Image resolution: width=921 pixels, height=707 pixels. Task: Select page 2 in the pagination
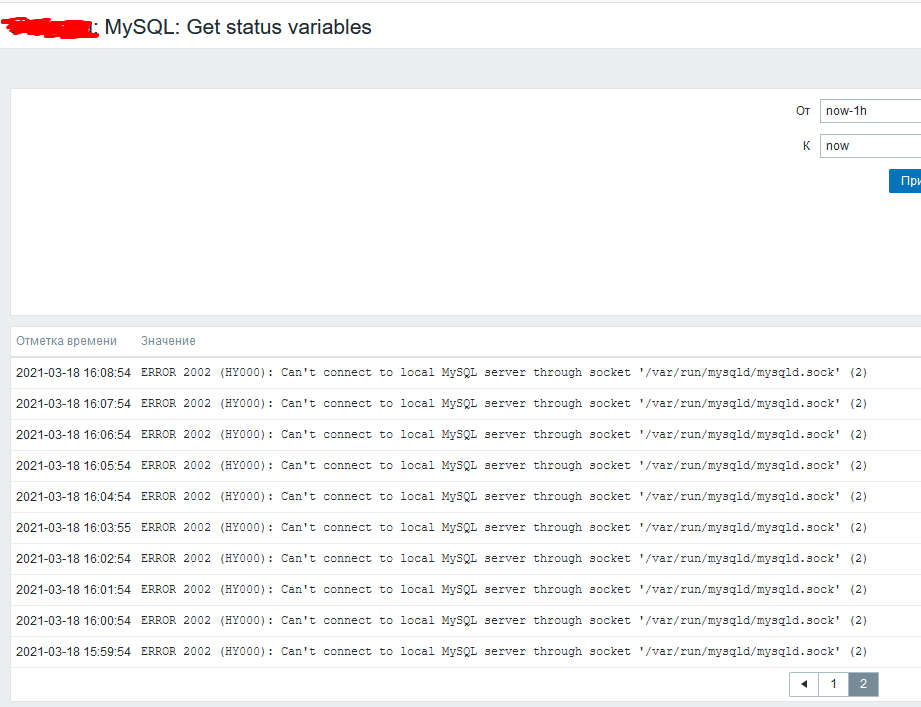pos(863,684)
